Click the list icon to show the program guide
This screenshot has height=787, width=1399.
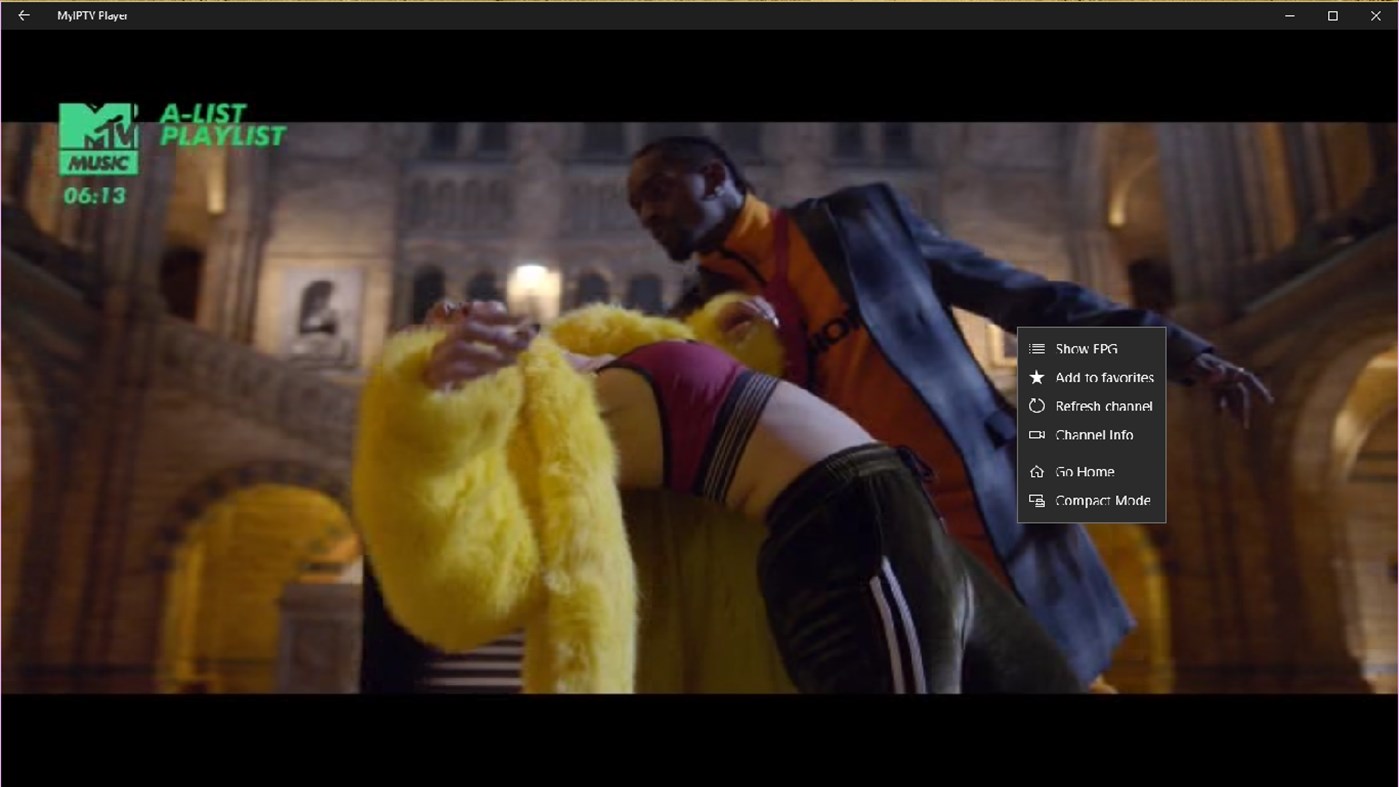click(1036, 349)
